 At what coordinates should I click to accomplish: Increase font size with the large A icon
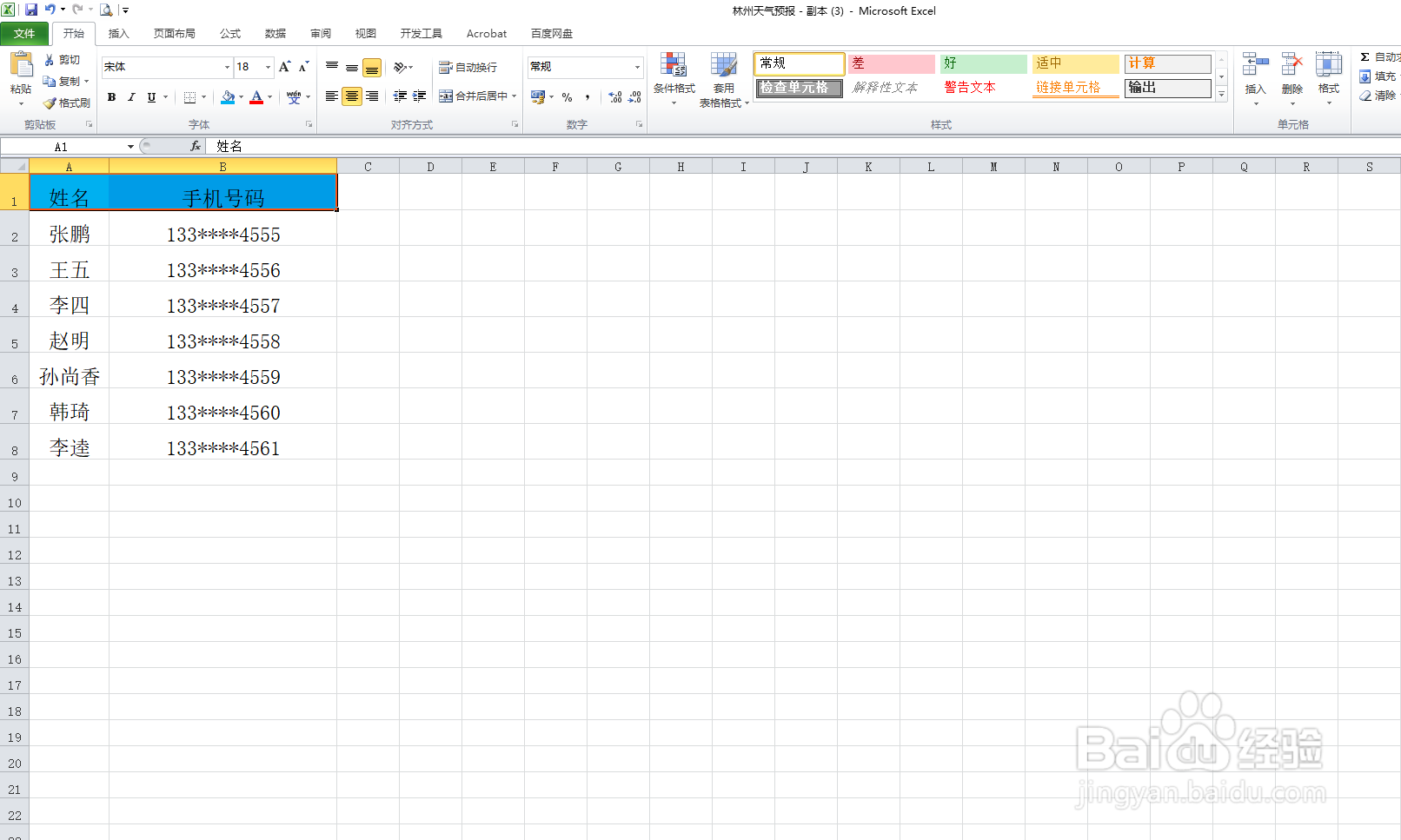click(284, 67)
